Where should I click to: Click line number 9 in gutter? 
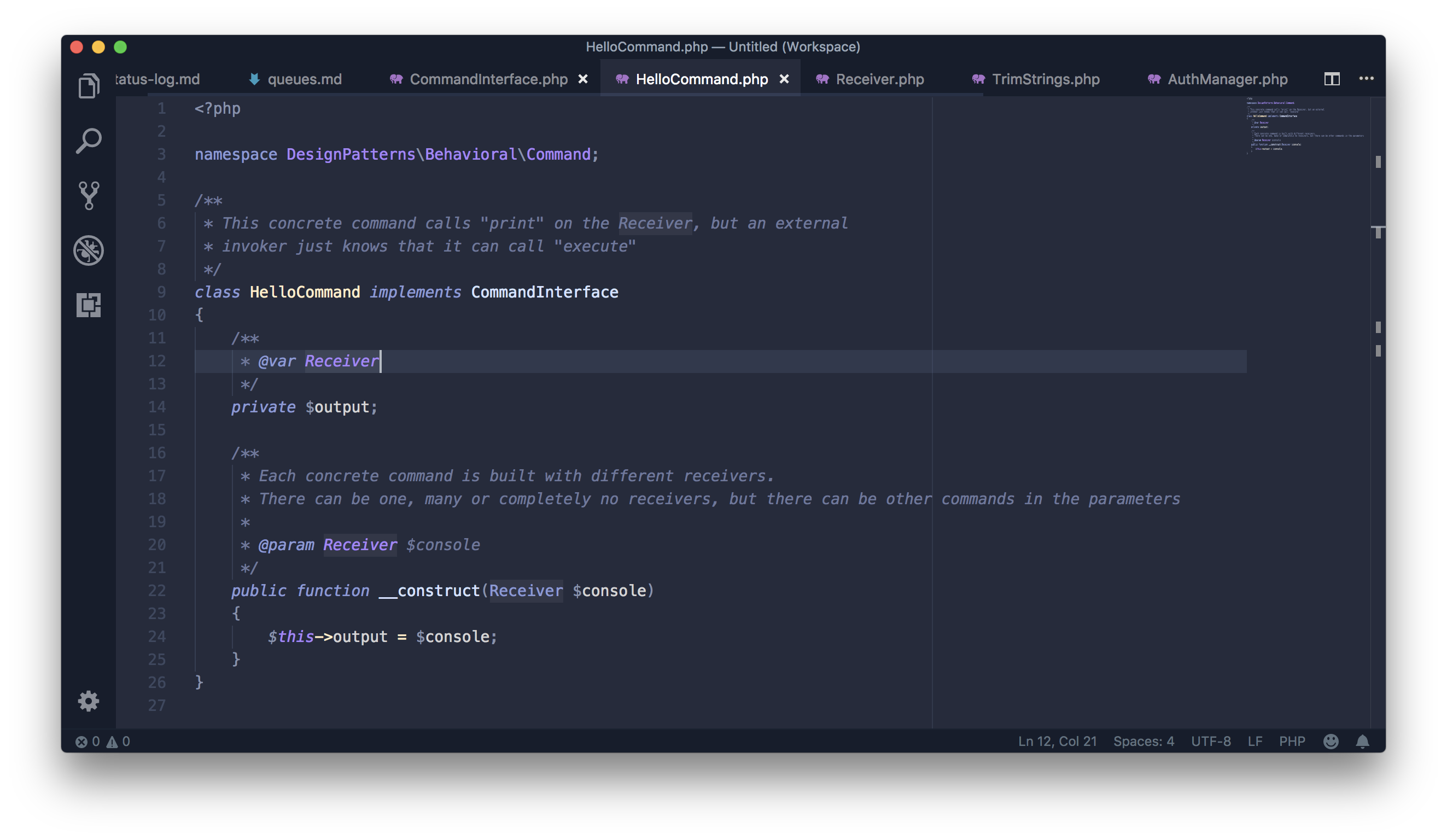[161, 292]
